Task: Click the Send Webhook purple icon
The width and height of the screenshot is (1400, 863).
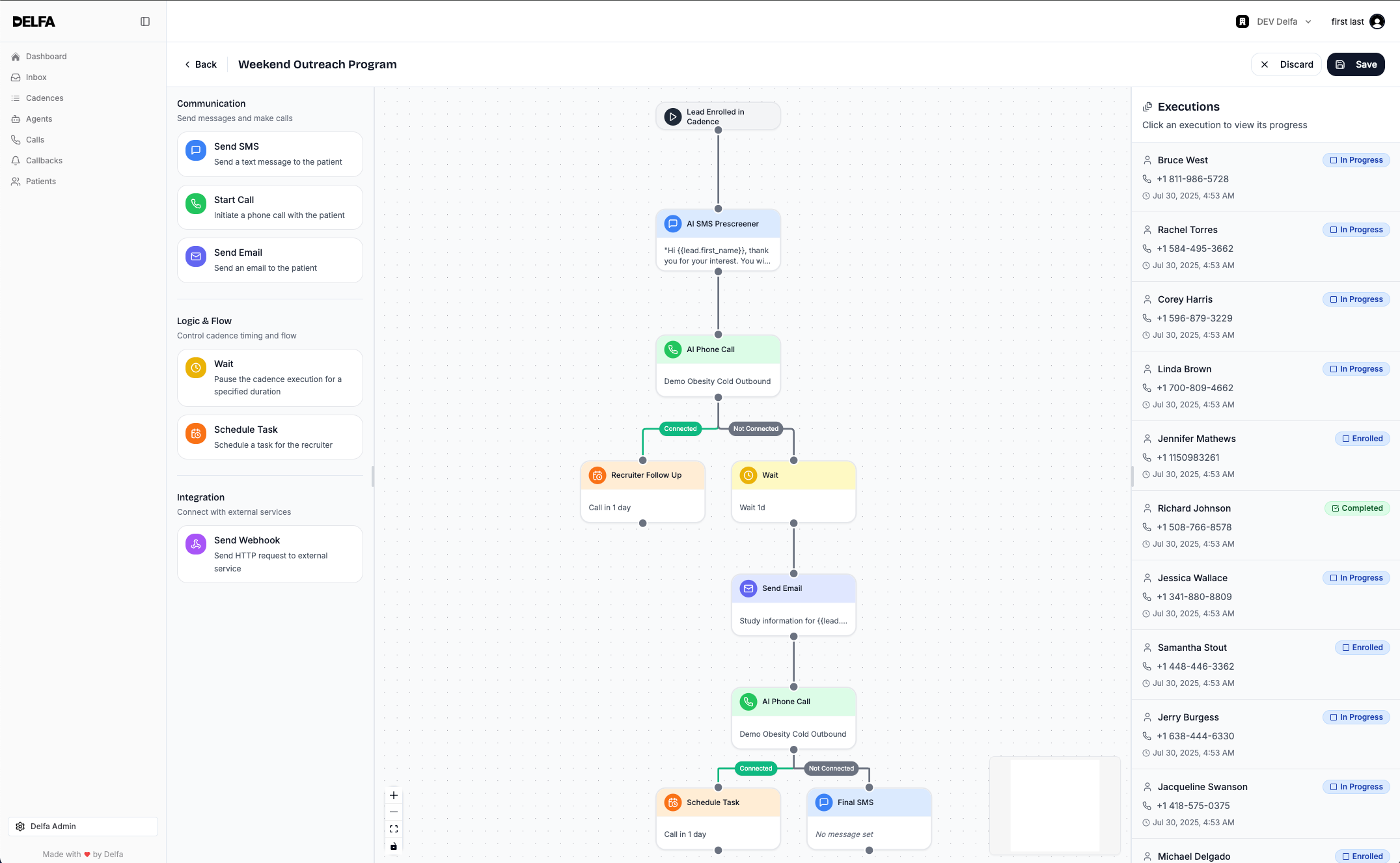Action: (195, 544)
